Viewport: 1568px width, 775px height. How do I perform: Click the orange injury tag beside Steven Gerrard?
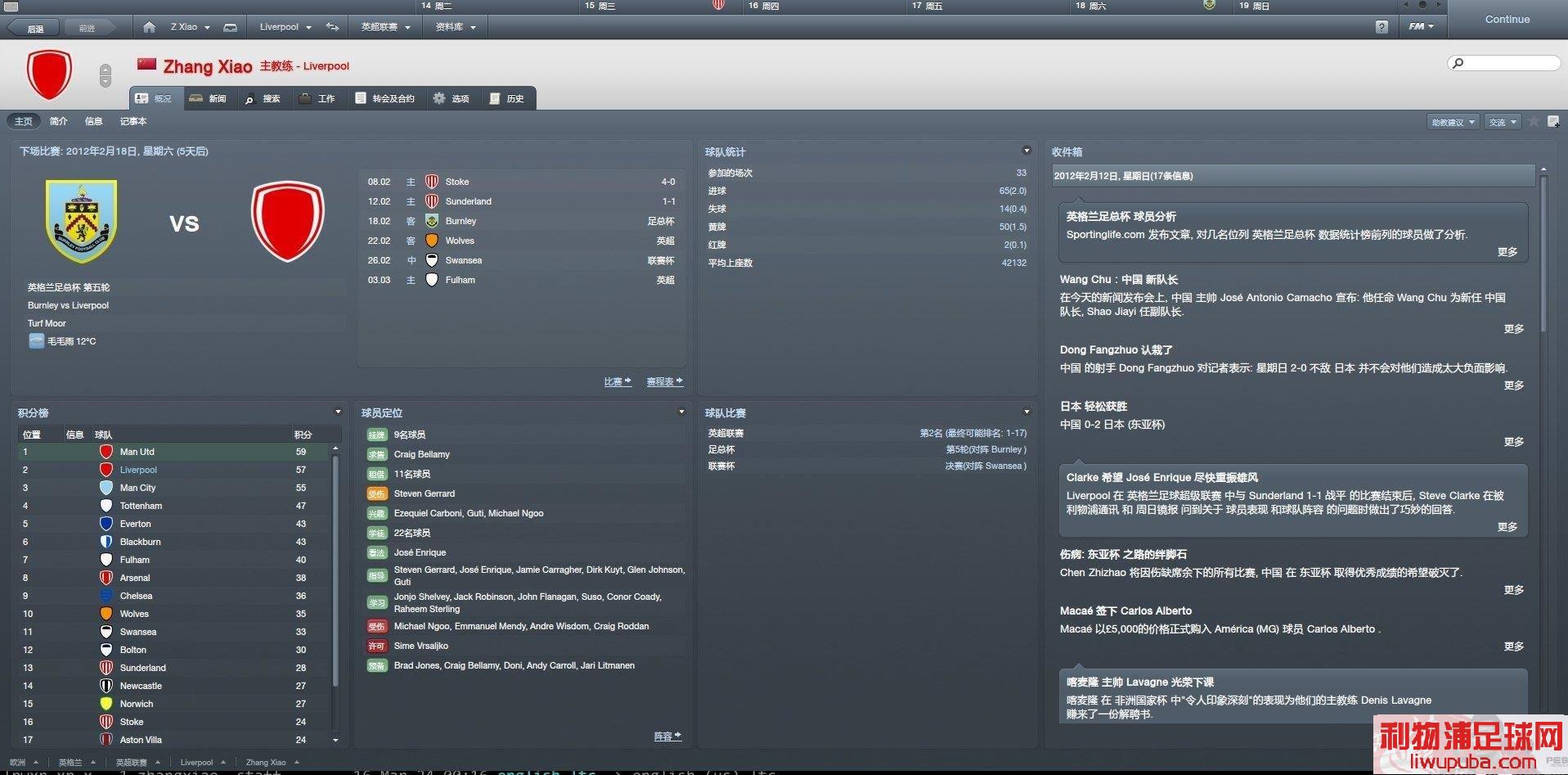point(376,493)
